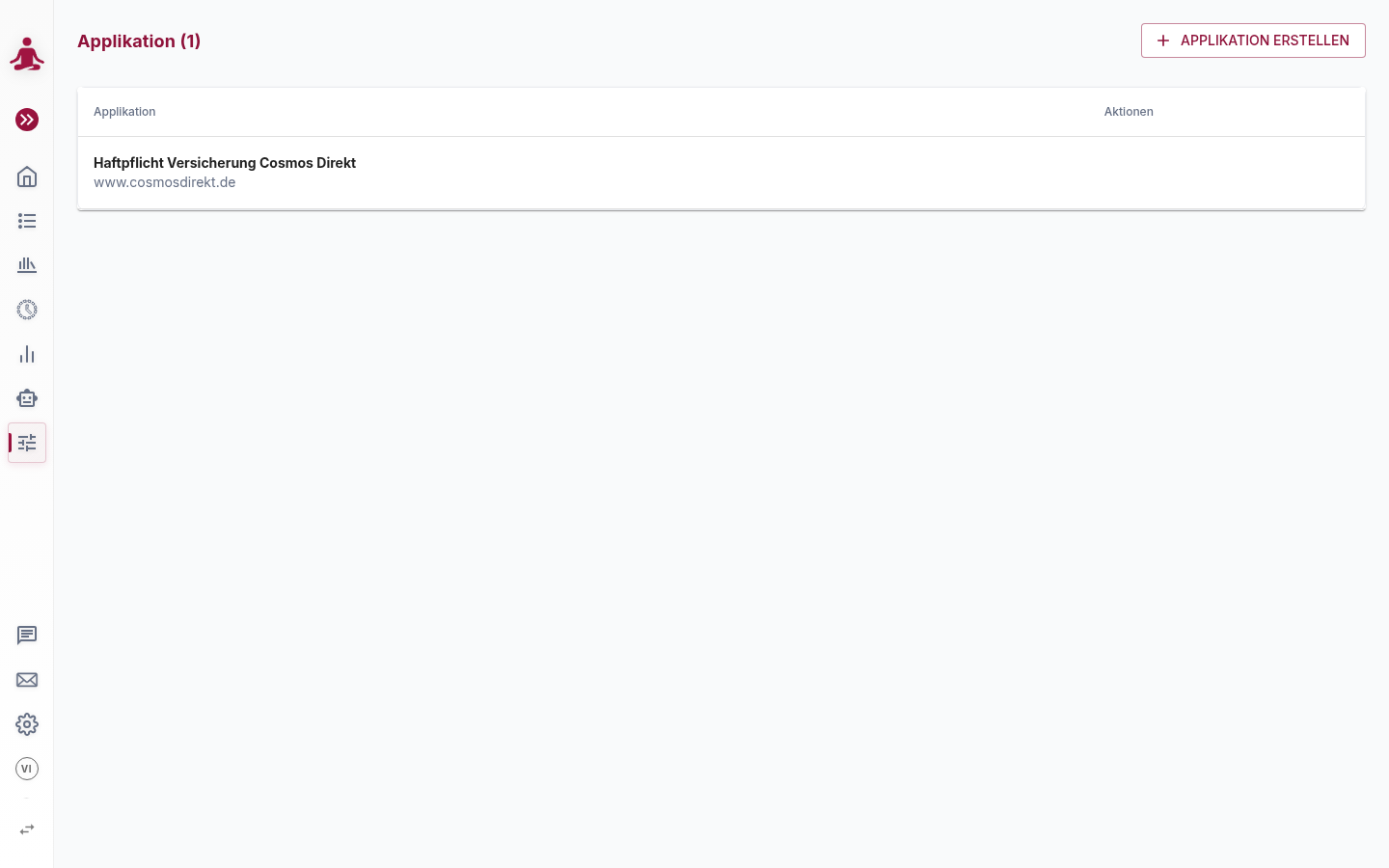This screenshot has height=868, width=1389.
Task: Open the robot icon in sidebar
Action: coord(27,398)
